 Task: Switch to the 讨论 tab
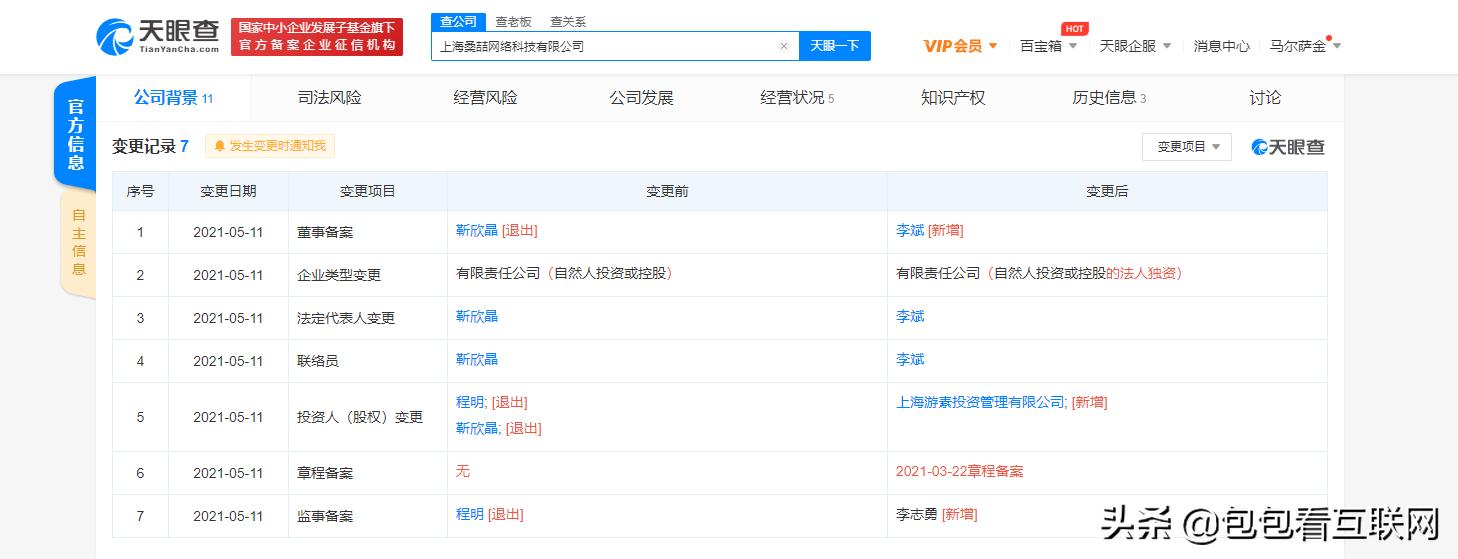click(1265, 98)
